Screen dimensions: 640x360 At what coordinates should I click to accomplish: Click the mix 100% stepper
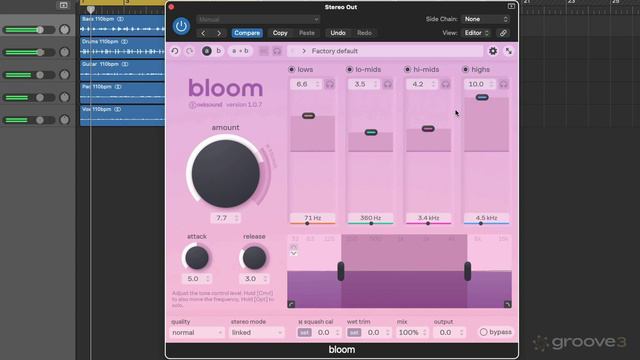(x=412, y=333)
